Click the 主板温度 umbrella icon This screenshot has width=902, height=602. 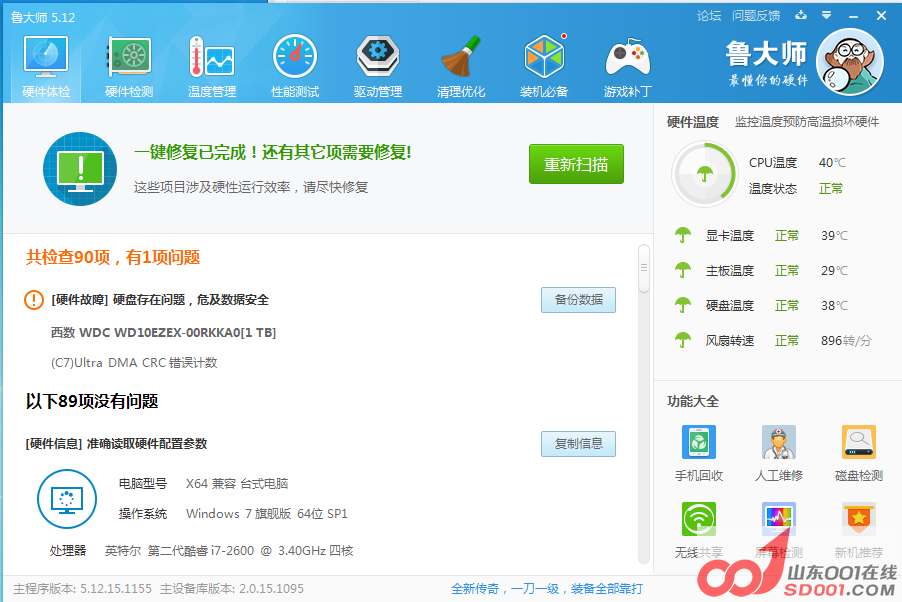coord(683,270)
